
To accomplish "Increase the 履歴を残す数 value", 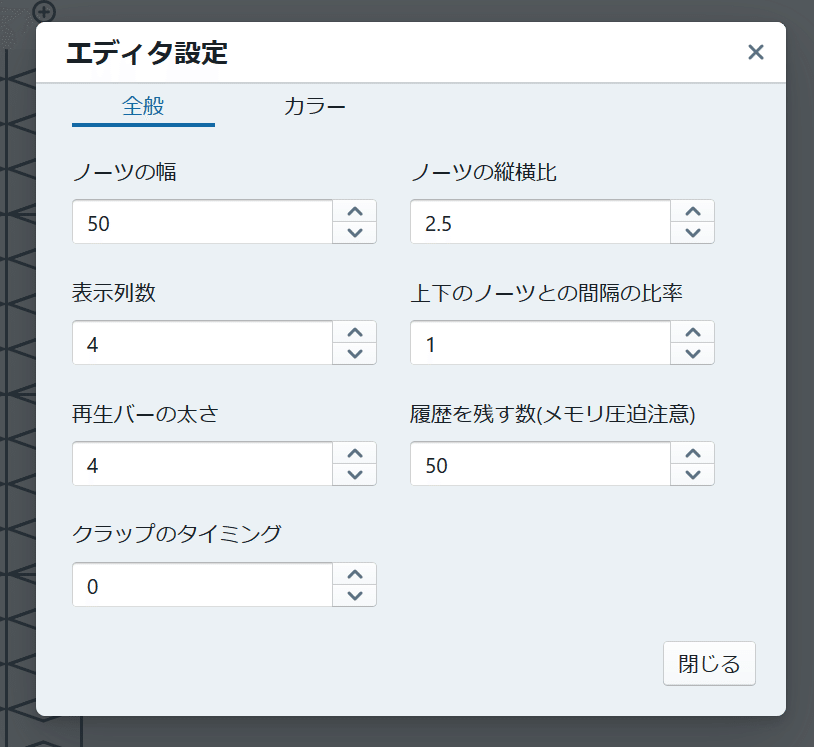I will click(x=692, y=453).
